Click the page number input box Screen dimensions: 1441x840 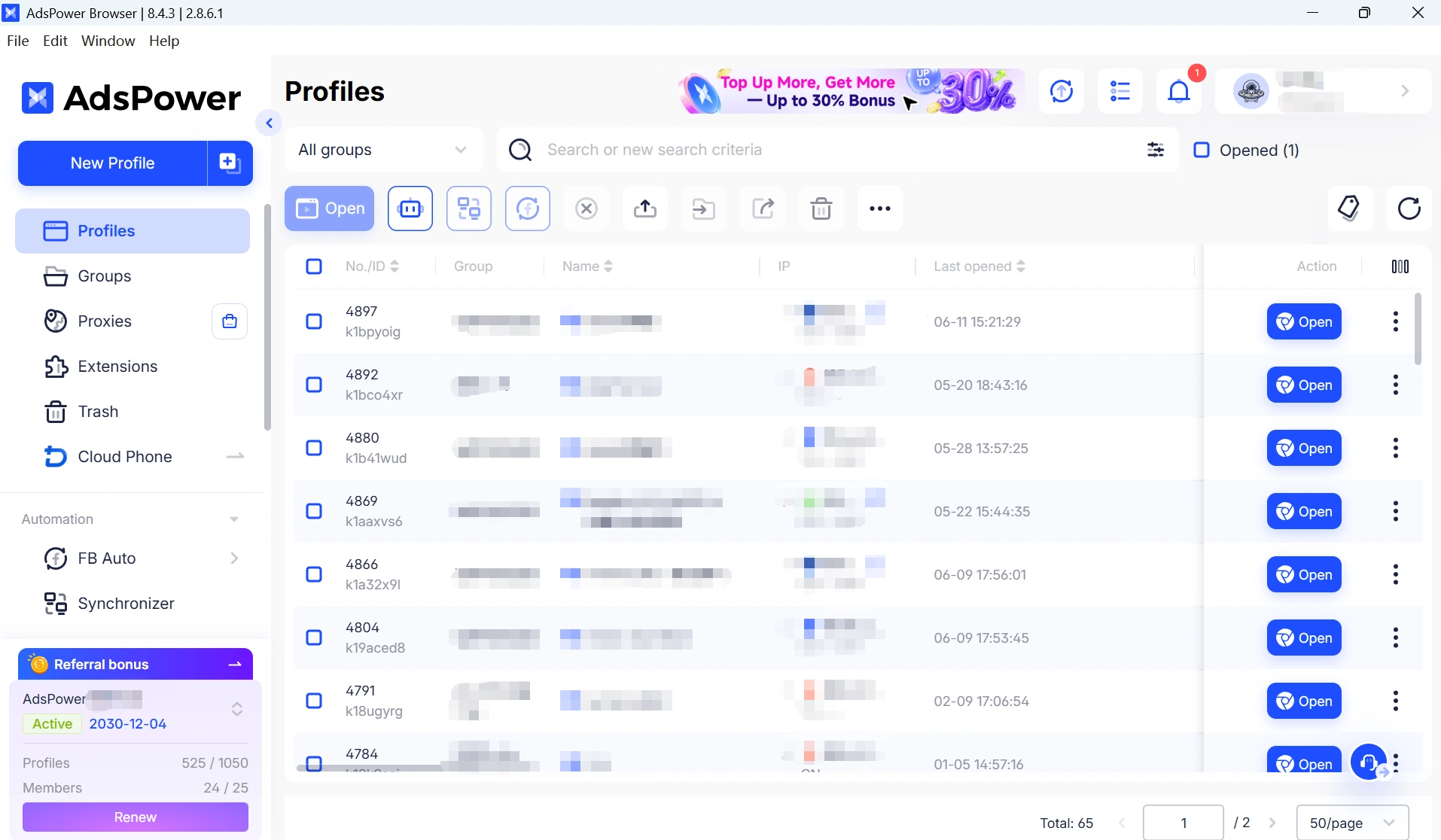pyautogui.click(x=1184, y=823)
